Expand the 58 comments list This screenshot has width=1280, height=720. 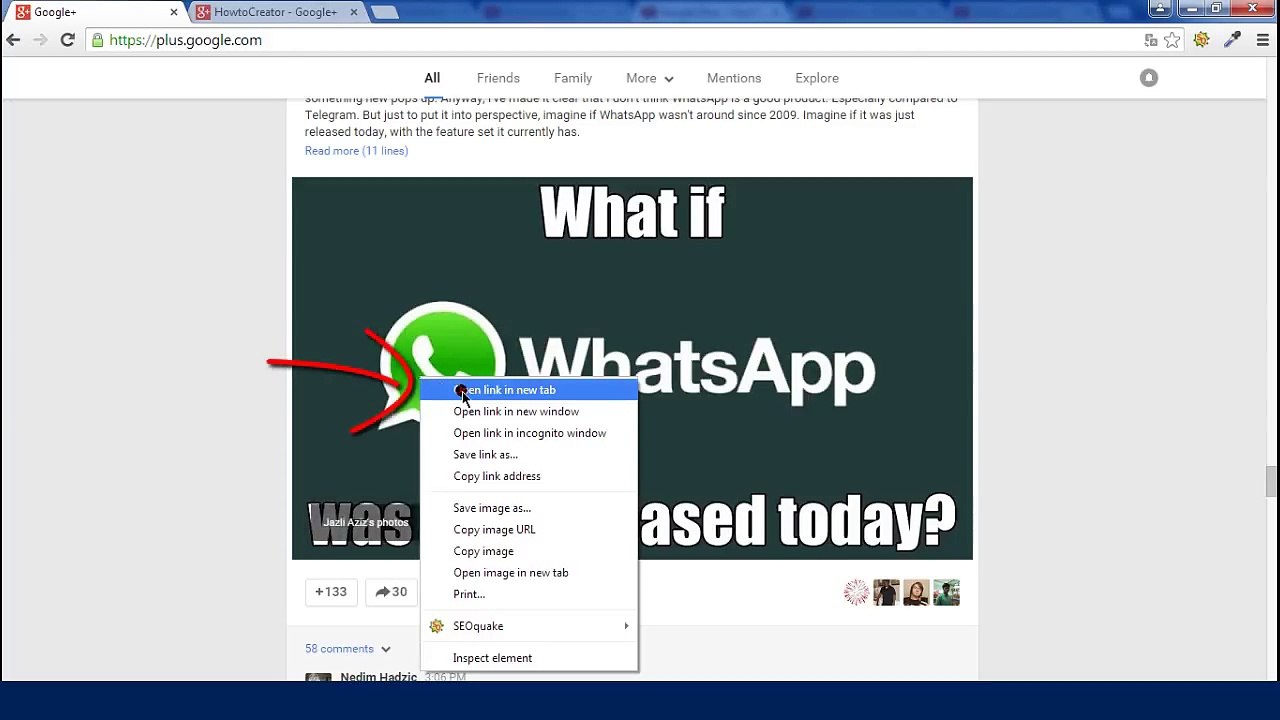pos(348,649)
